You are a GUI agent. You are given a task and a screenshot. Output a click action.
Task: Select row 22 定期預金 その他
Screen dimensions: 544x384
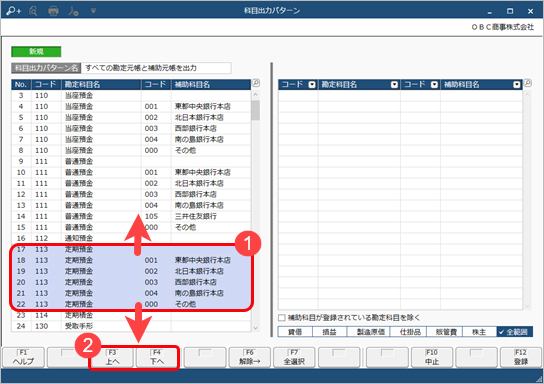[x=131, y=304]
